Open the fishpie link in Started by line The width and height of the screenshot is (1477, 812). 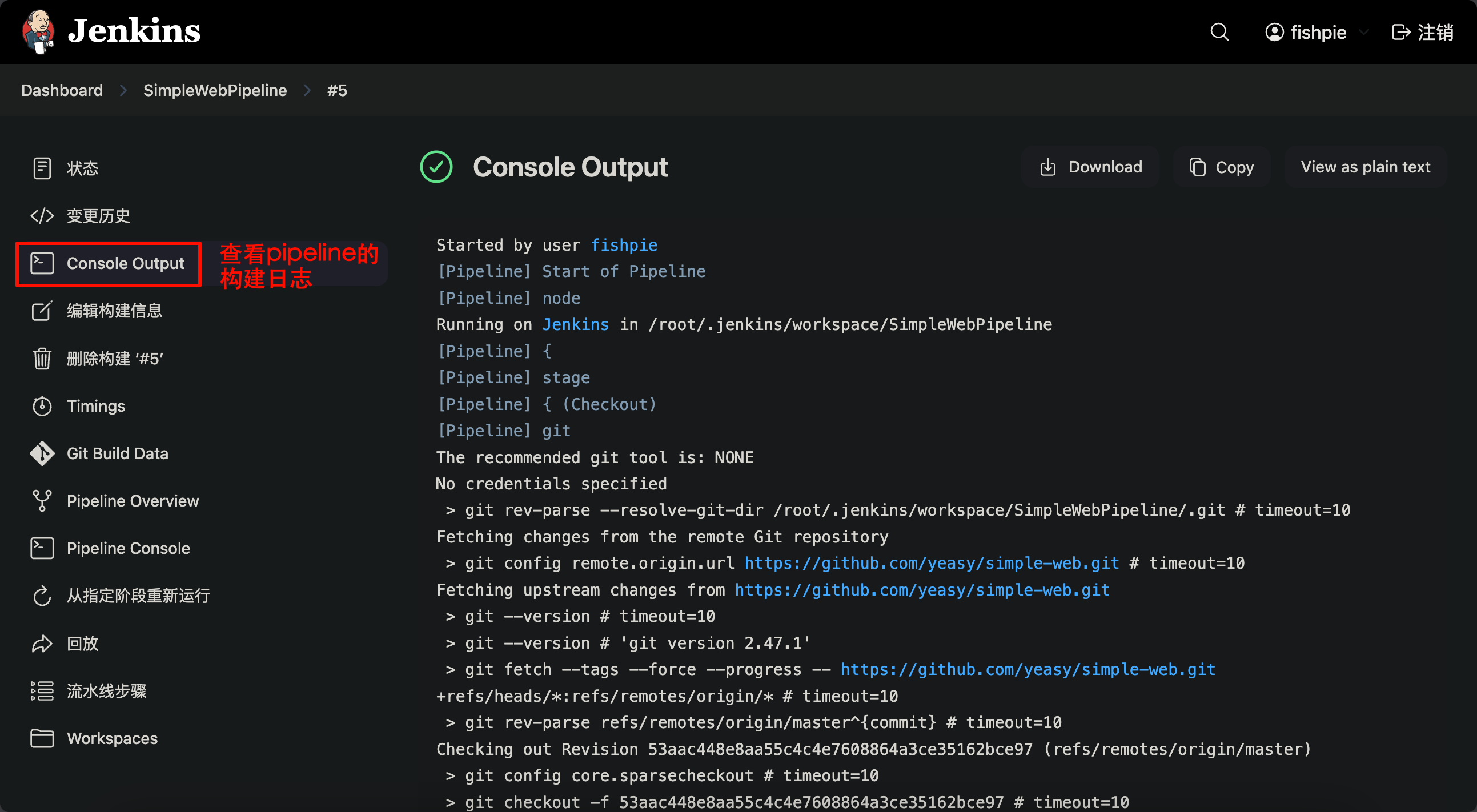click(624, 246)
